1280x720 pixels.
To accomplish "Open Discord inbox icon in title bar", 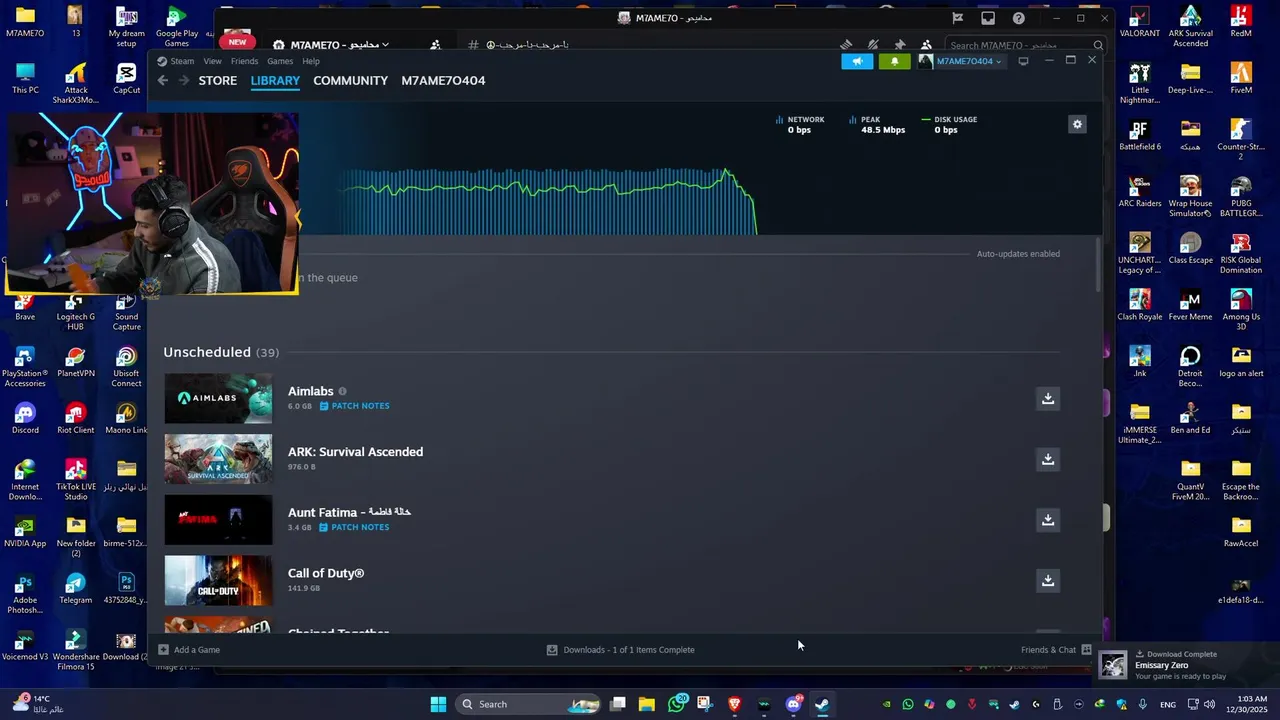I will pyautogui.click(x=988, y=18).
